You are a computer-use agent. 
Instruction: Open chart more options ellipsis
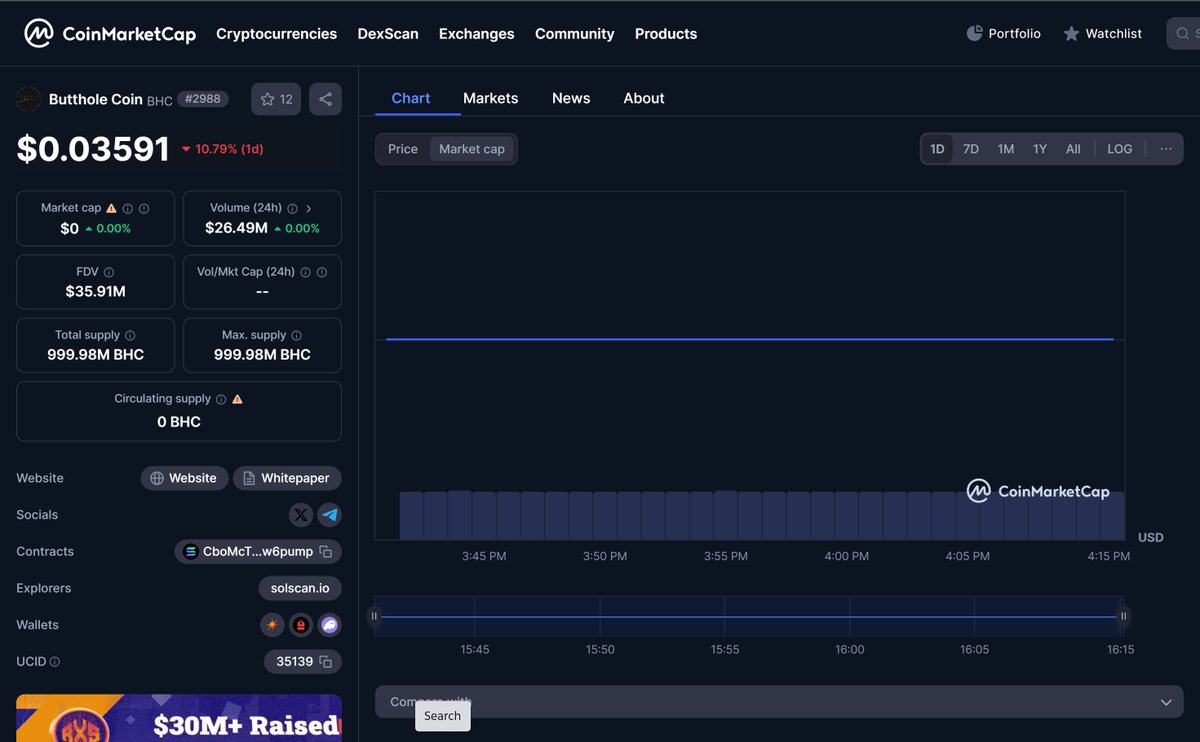[x=1166, y=149]
